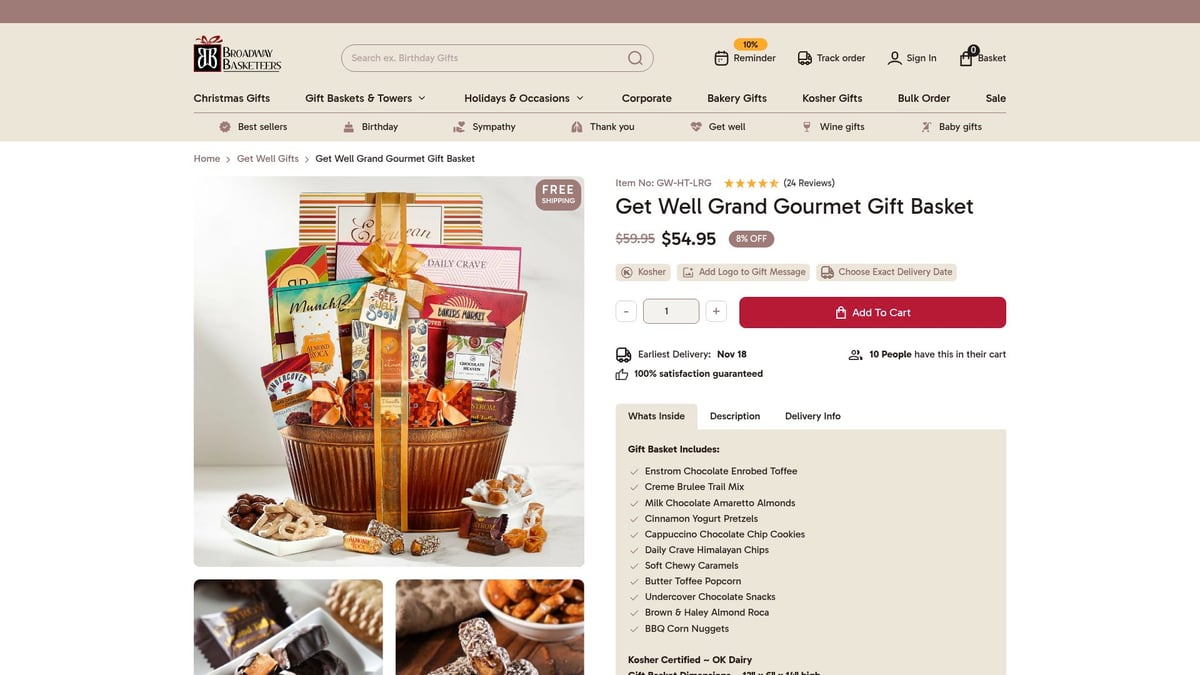Enable Choose Exact Delivery Date option
This screenshot has height=675, width=1200.
(x=888, y=271)
